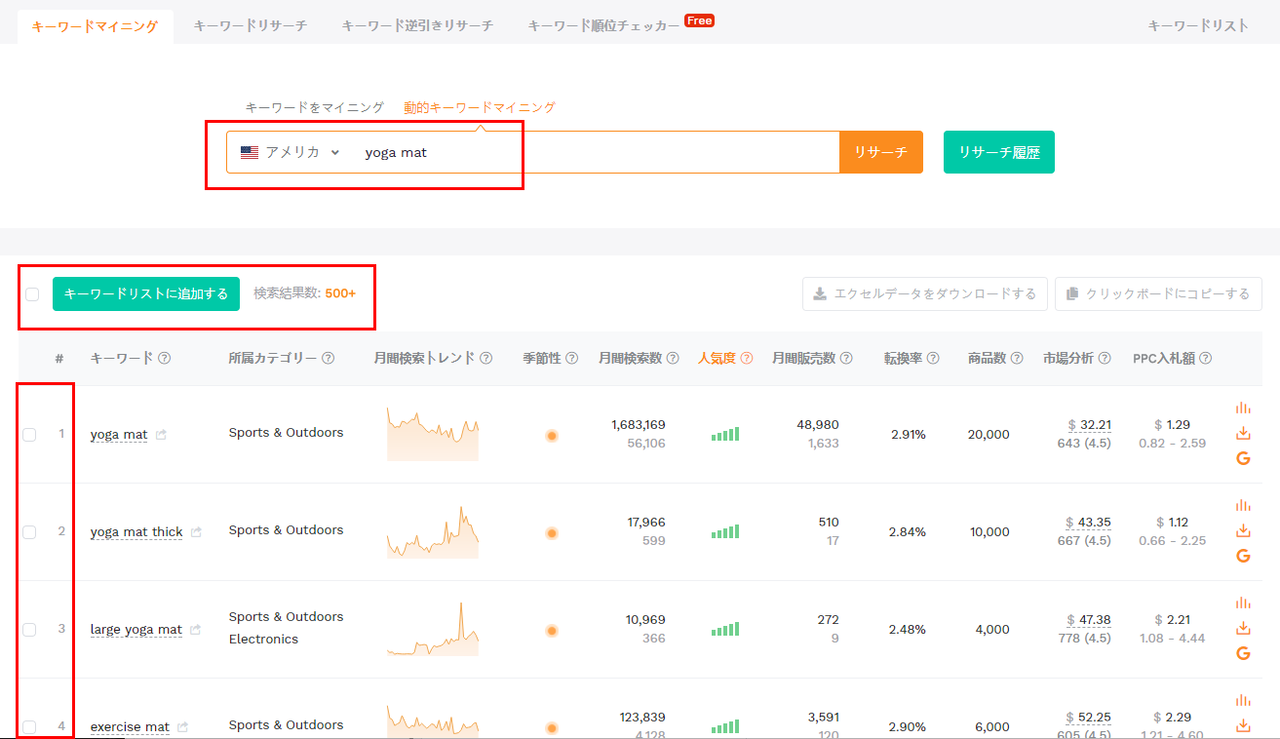The image size is (1280, 739).
Task: Click help icon beside 月間検索トレンド header
Action: tap(486, 358)
